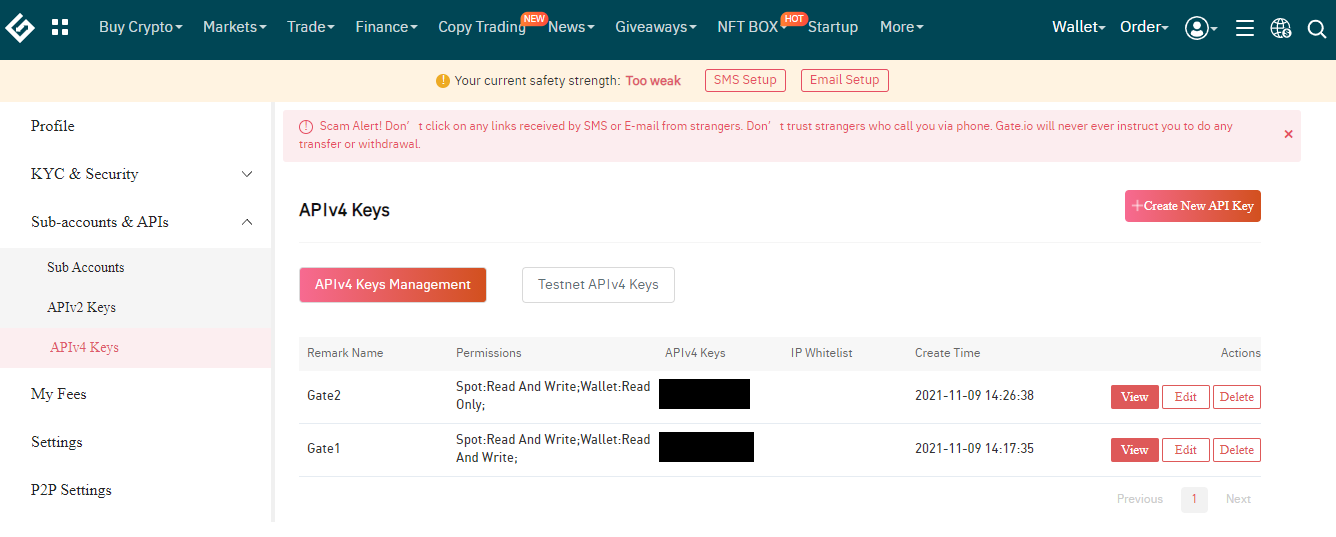Click create time 2021-11-09 14:17:35
Image resolution: width=1336 pixels, height=537 pixels.
point(974,449)
